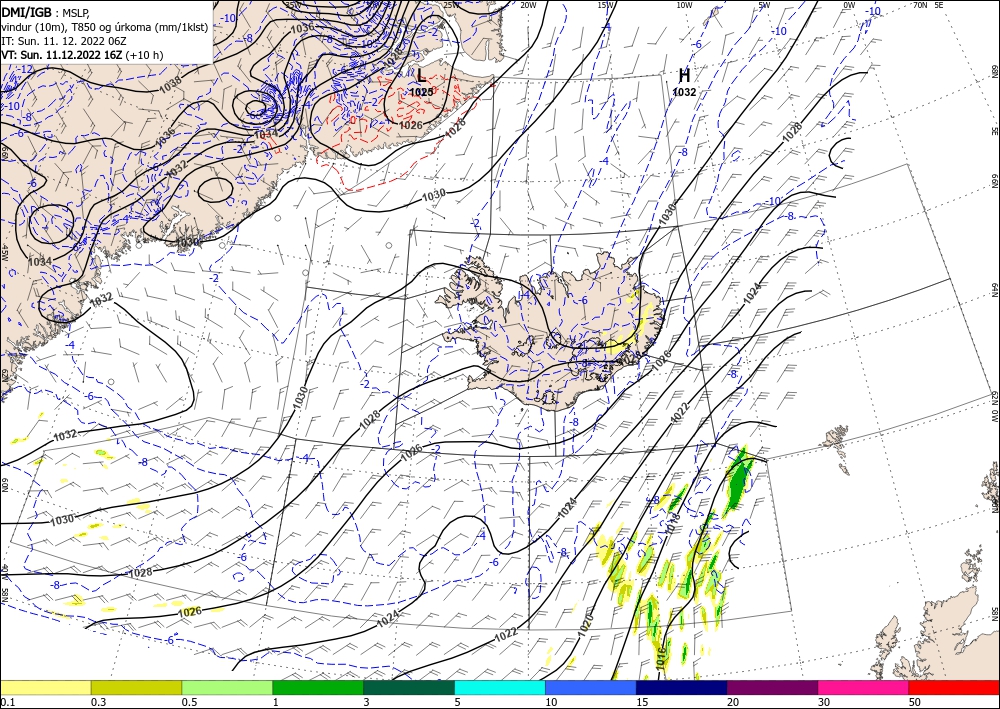Click the 20W longitude label at top
The image size is (1000, 709).
point(528,5)
